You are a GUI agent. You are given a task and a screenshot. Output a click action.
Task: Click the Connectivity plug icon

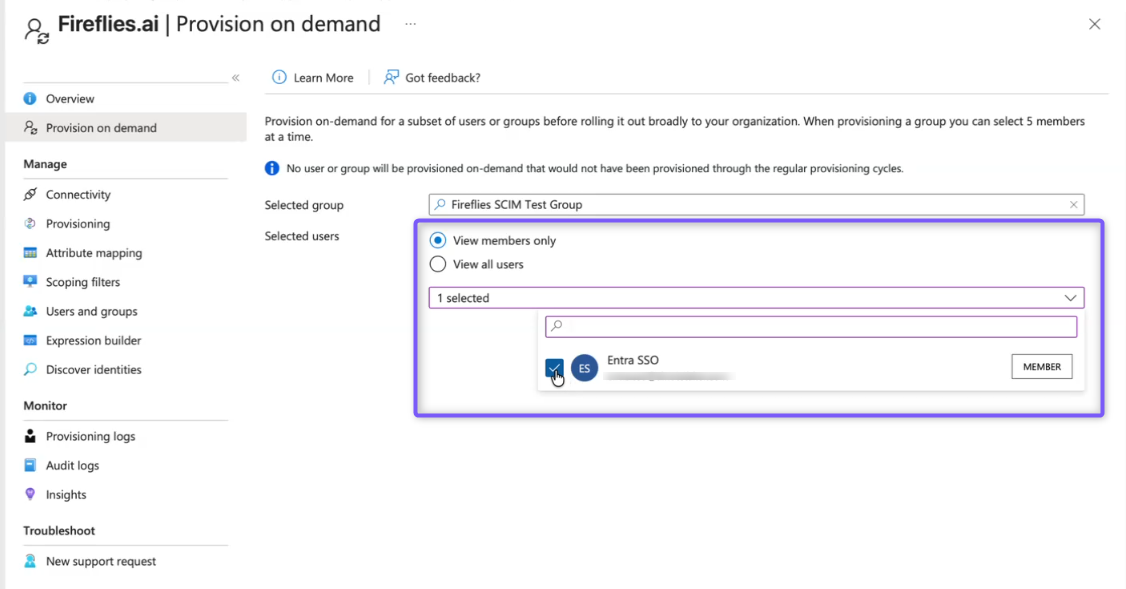click(29, 194)
